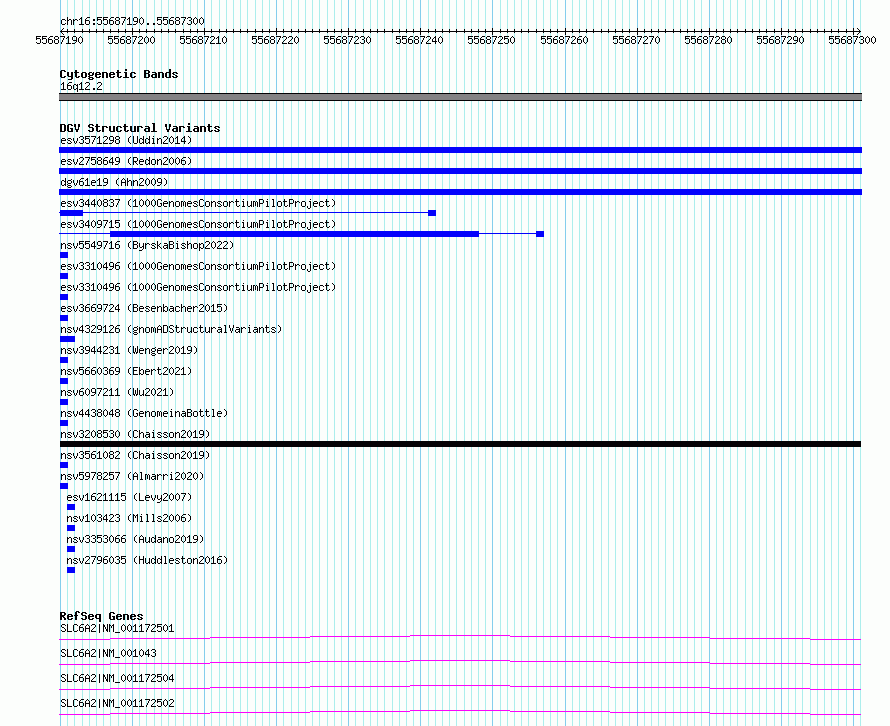Screen dimensions: 890x726
Task: Click the right end block of esv3440837
Action: pyautogui.click(x=432, y=213)
